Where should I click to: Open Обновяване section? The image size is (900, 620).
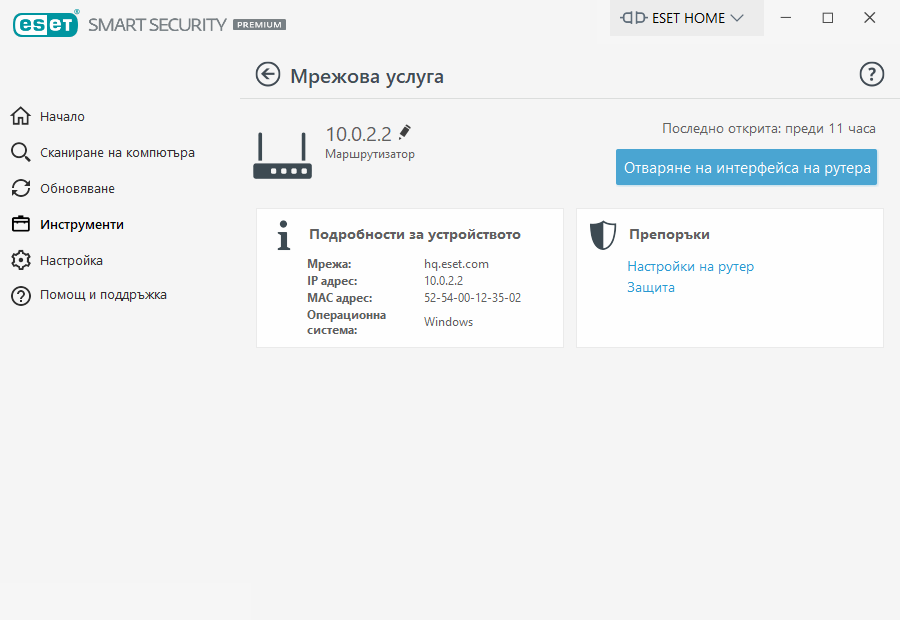tap(77, 188)
